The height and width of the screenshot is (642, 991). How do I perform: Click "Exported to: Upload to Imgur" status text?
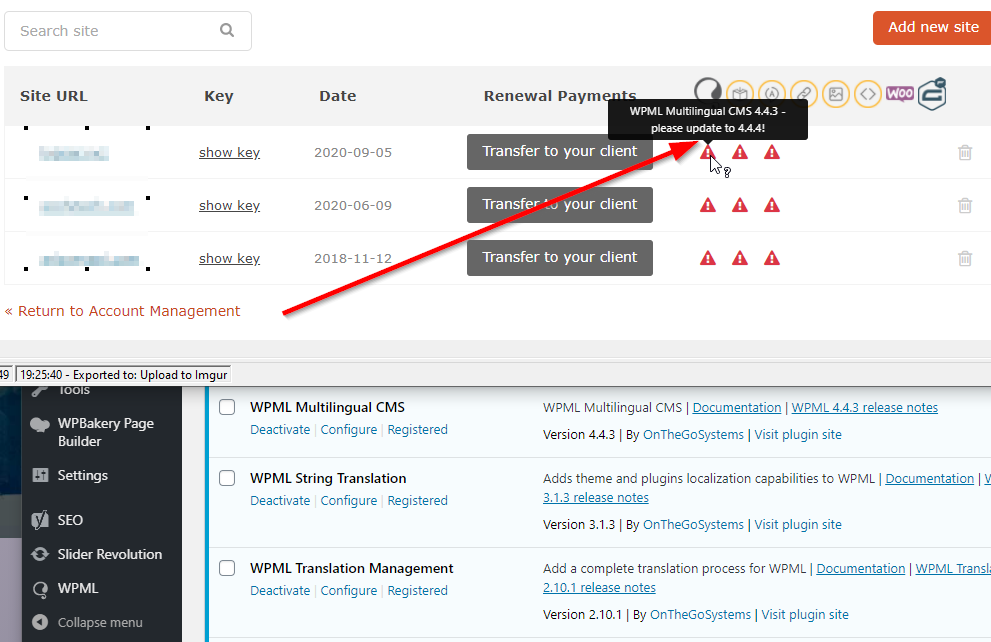[x=150, y=375]
